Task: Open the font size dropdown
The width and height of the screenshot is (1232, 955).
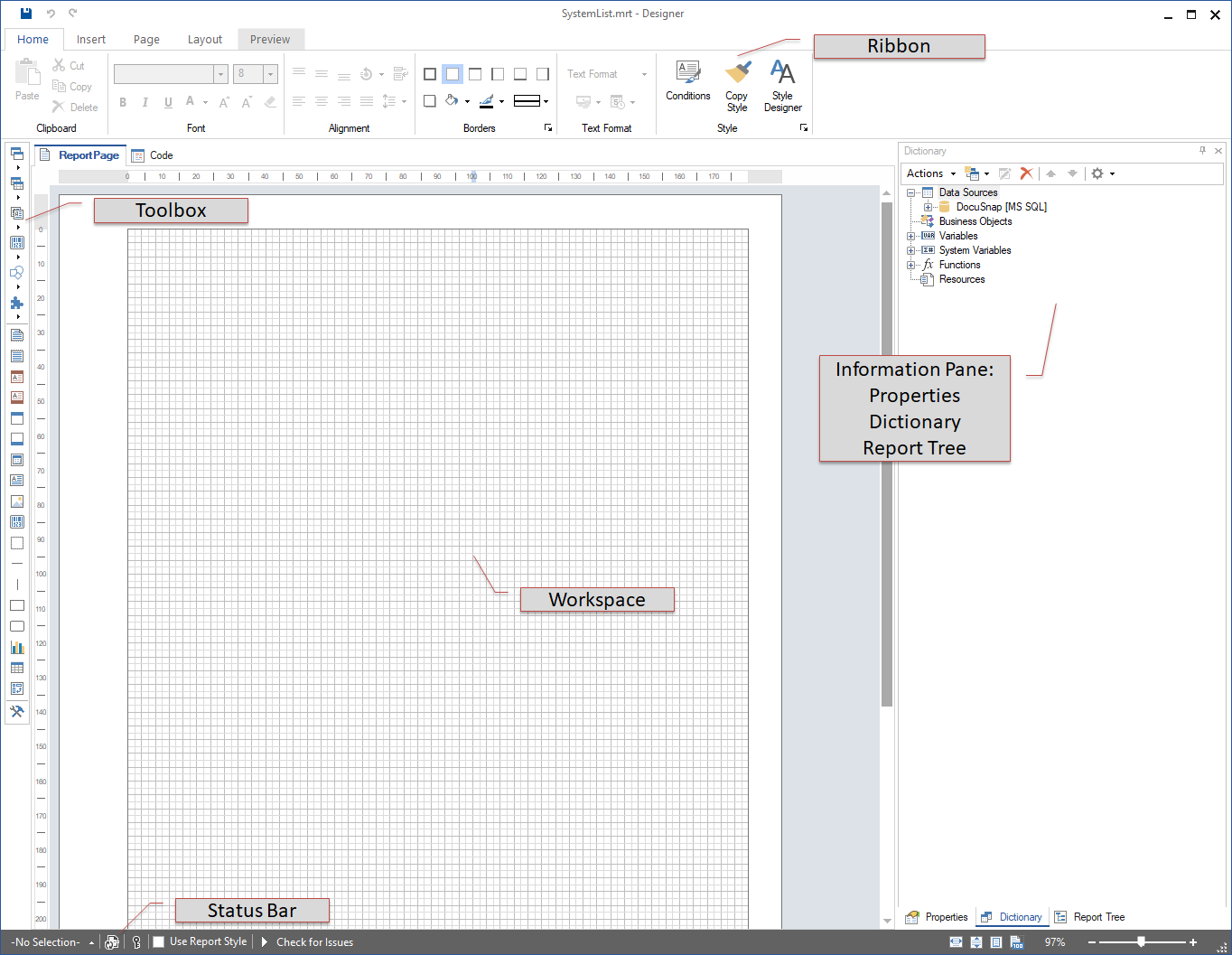Action: click(x=270, y=74)
